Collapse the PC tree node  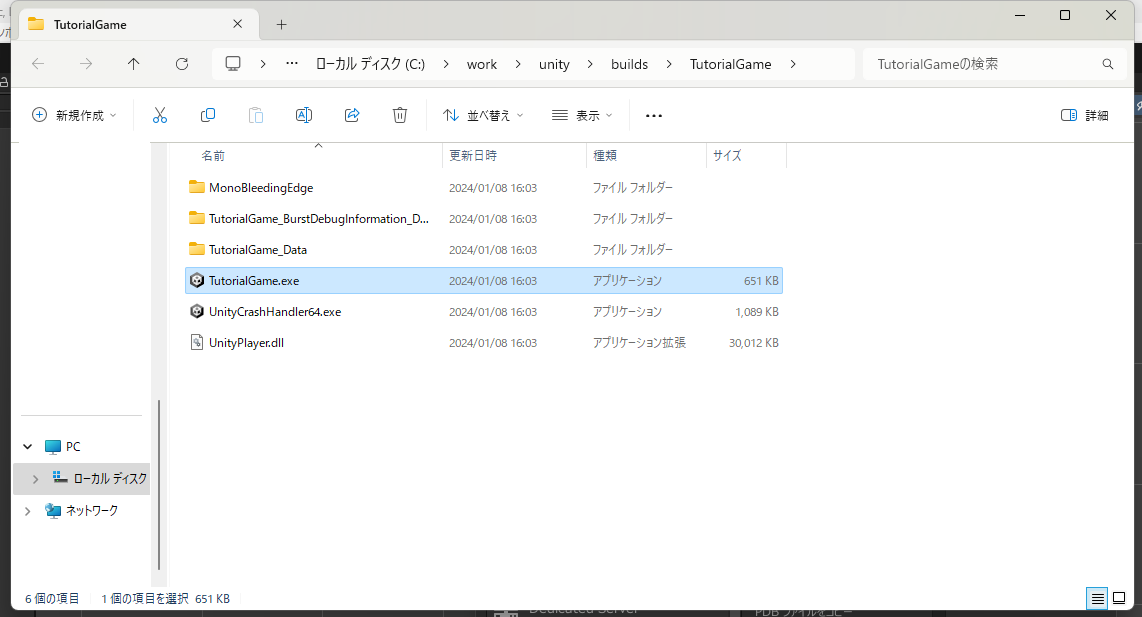coord(28,447)
